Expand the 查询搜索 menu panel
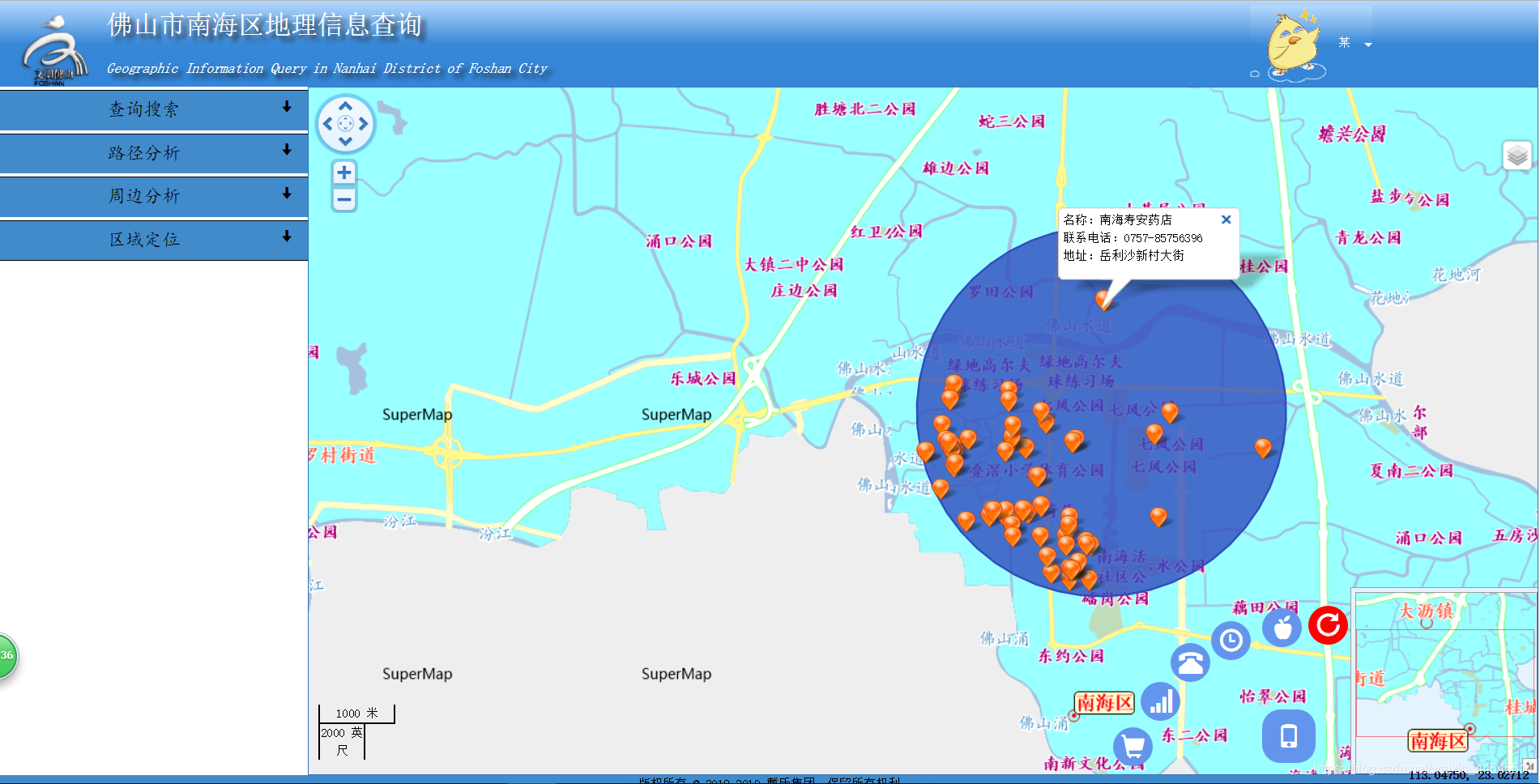Viewport: 1540px width, 784px height. tap(154, 109)
